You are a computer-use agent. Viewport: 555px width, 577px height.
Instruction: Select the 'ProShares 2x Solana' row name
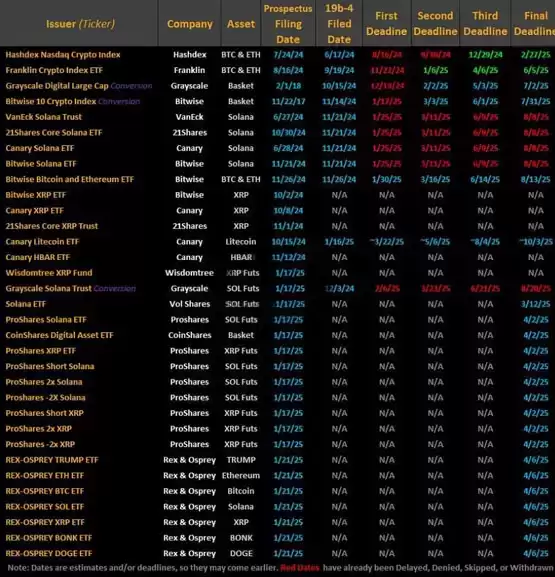tap(44, 382)
